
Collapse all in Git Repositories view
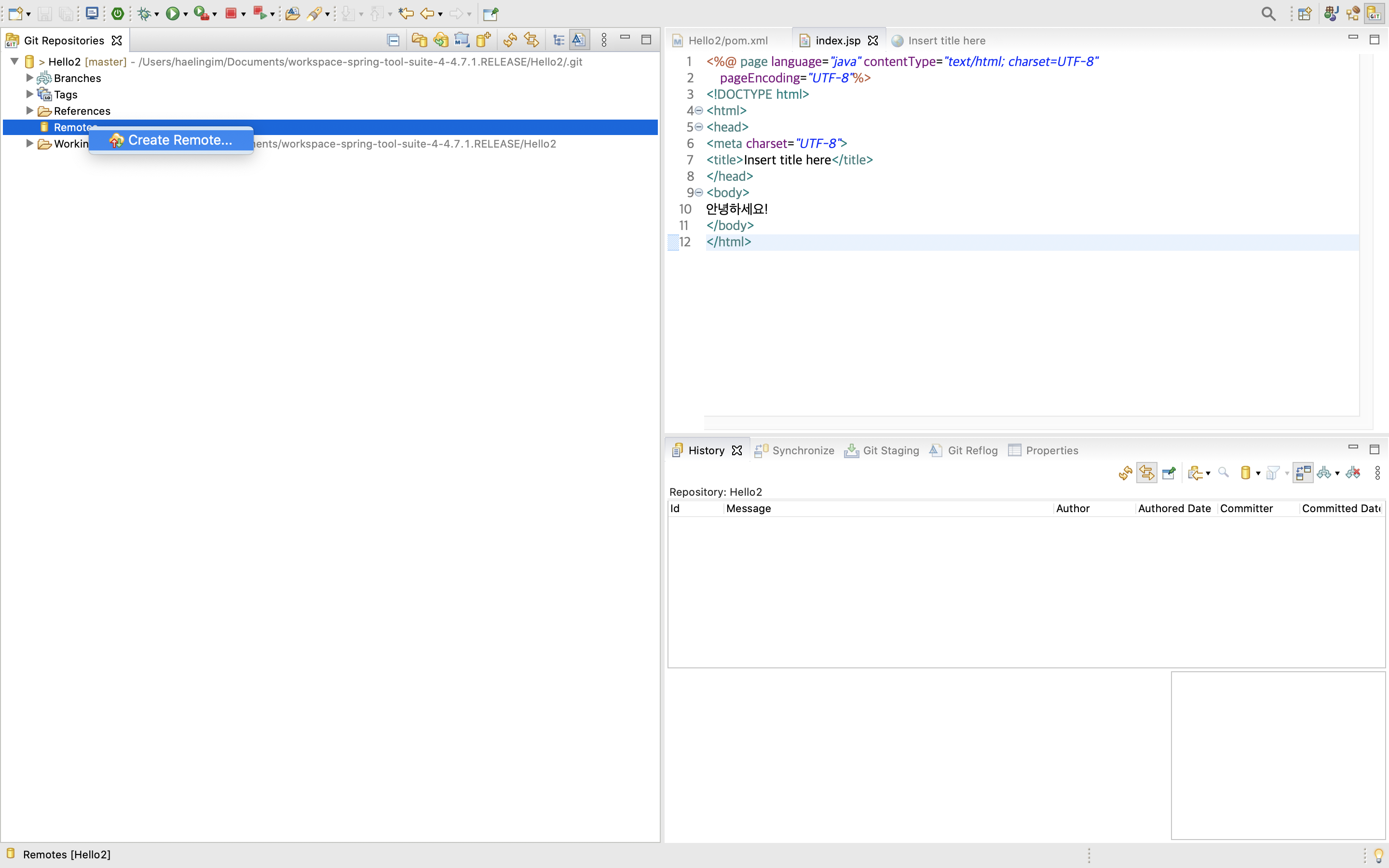pos(393,40)
